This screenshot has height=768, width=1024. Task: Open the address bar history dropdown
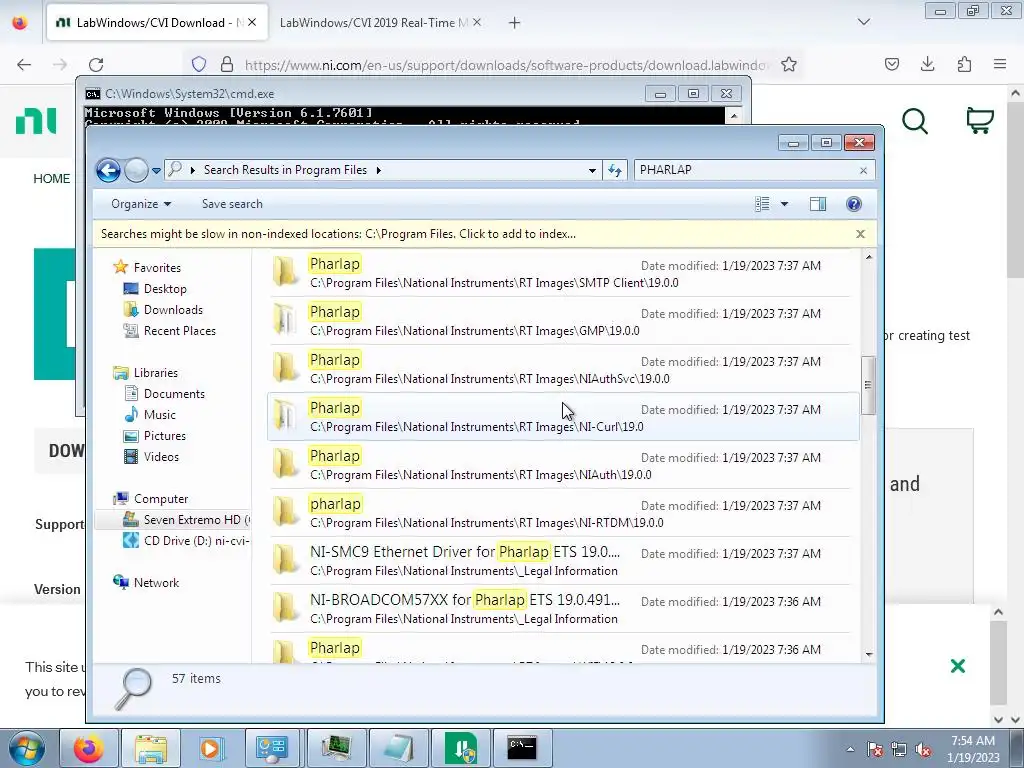pos(592,170)
